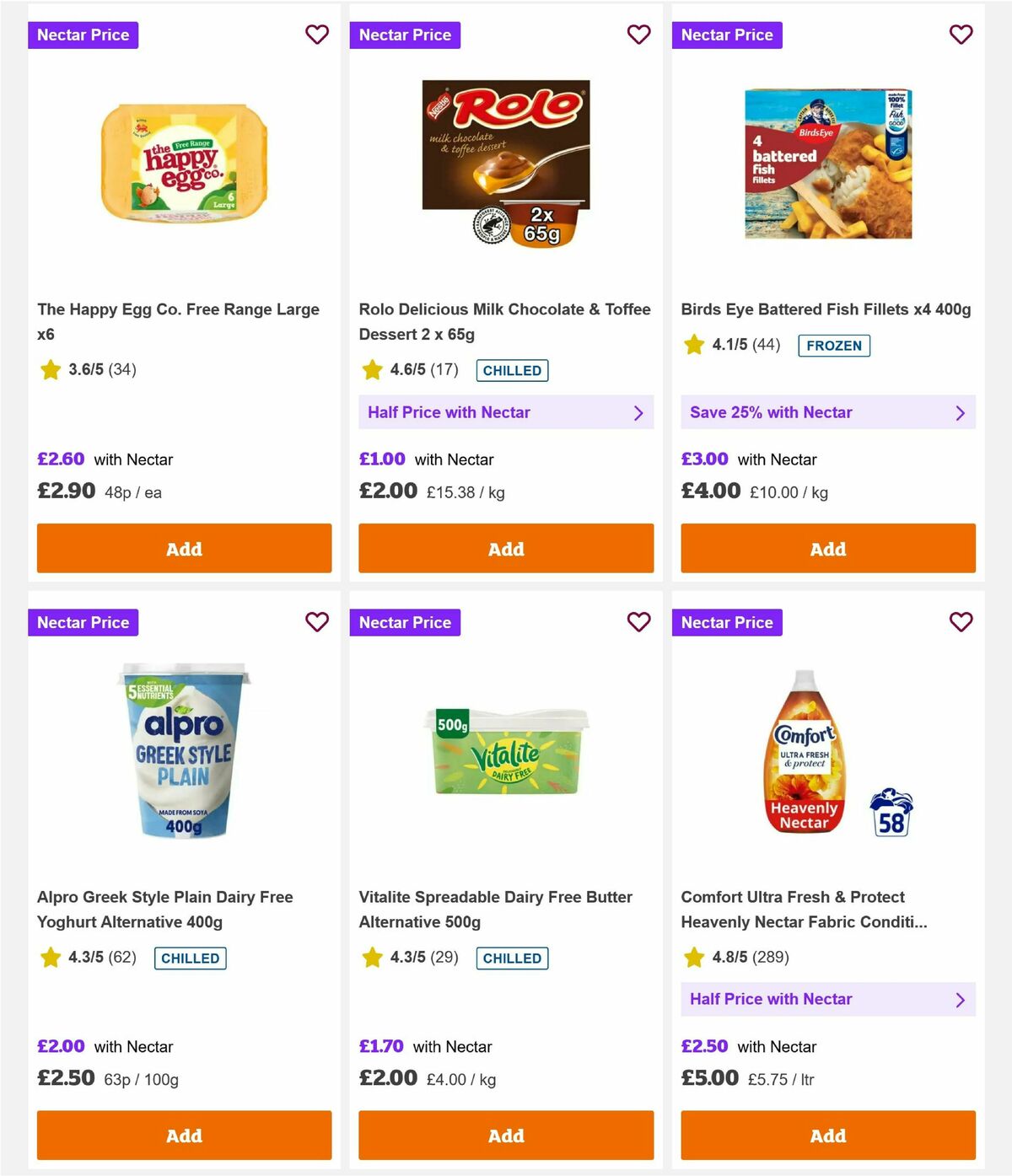Select the FROZEN label on fish fillets
This screenshot has height=1176, width=1012.
(834, 345)
